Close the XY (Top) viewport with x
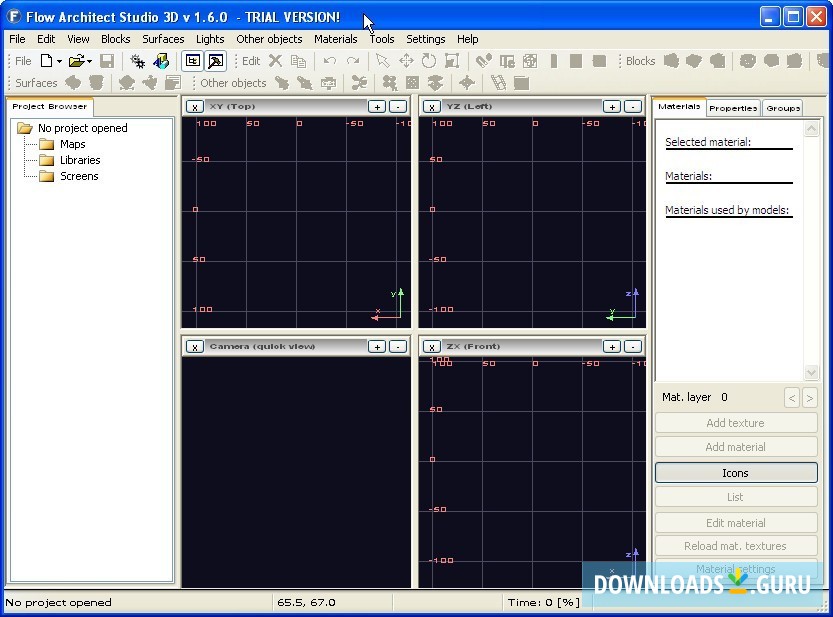This screenshot has width=833, height=617. pyautogui.click(x=195, y=106)
